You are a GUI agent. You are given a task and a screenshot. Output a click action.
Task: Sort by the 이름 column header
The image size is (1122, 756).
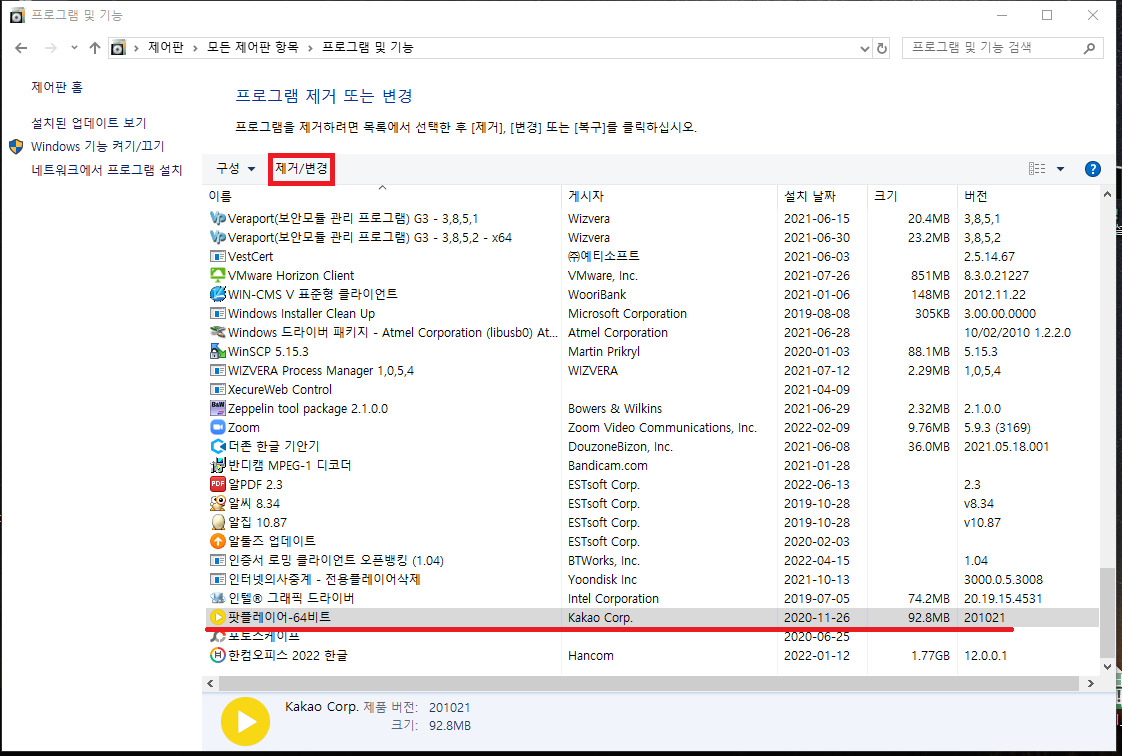coord(382,195)
